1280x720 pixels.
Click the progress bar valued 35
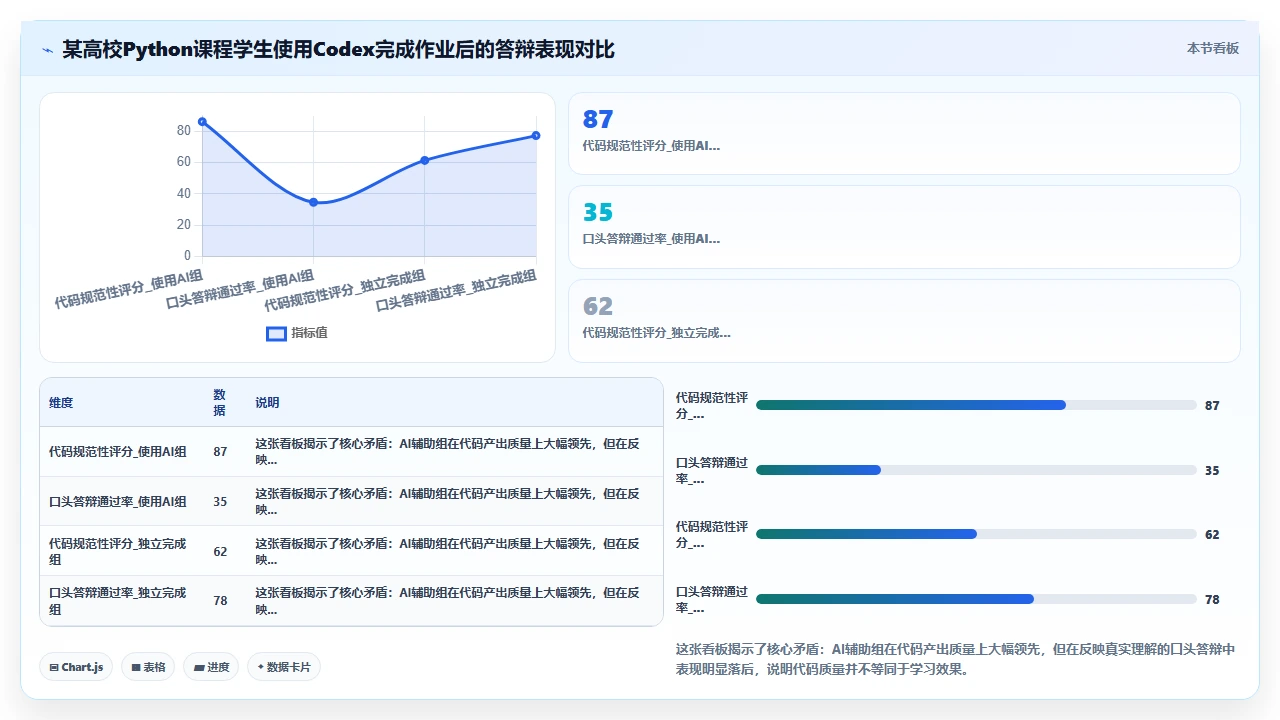976,470
